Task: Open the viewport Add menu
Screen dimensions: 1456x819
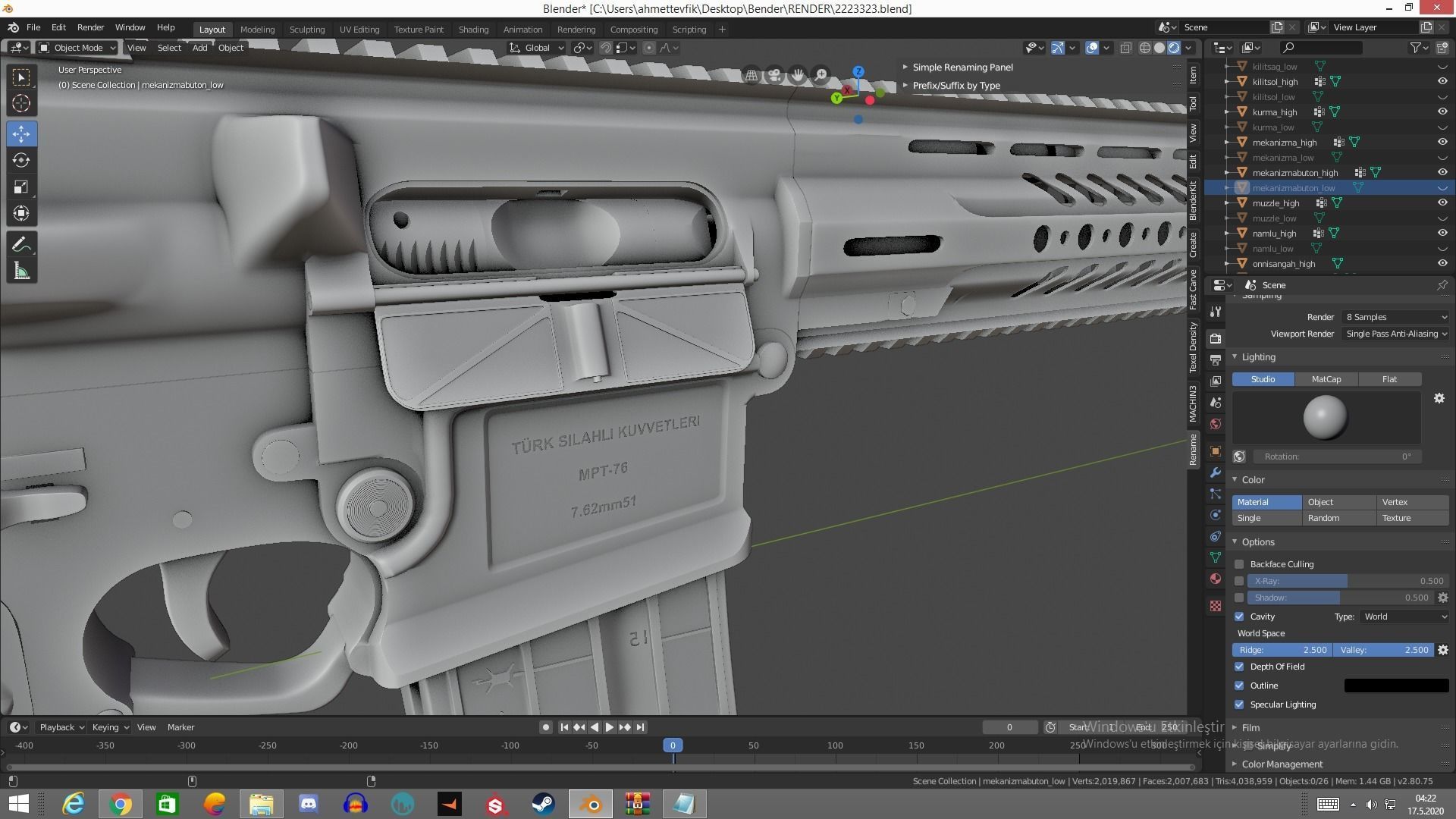Action: [x=199, y=48]
